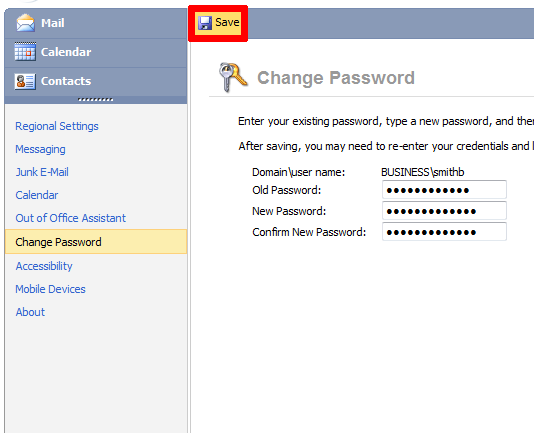View Mobile Devices settings

(x=50, y=289)
